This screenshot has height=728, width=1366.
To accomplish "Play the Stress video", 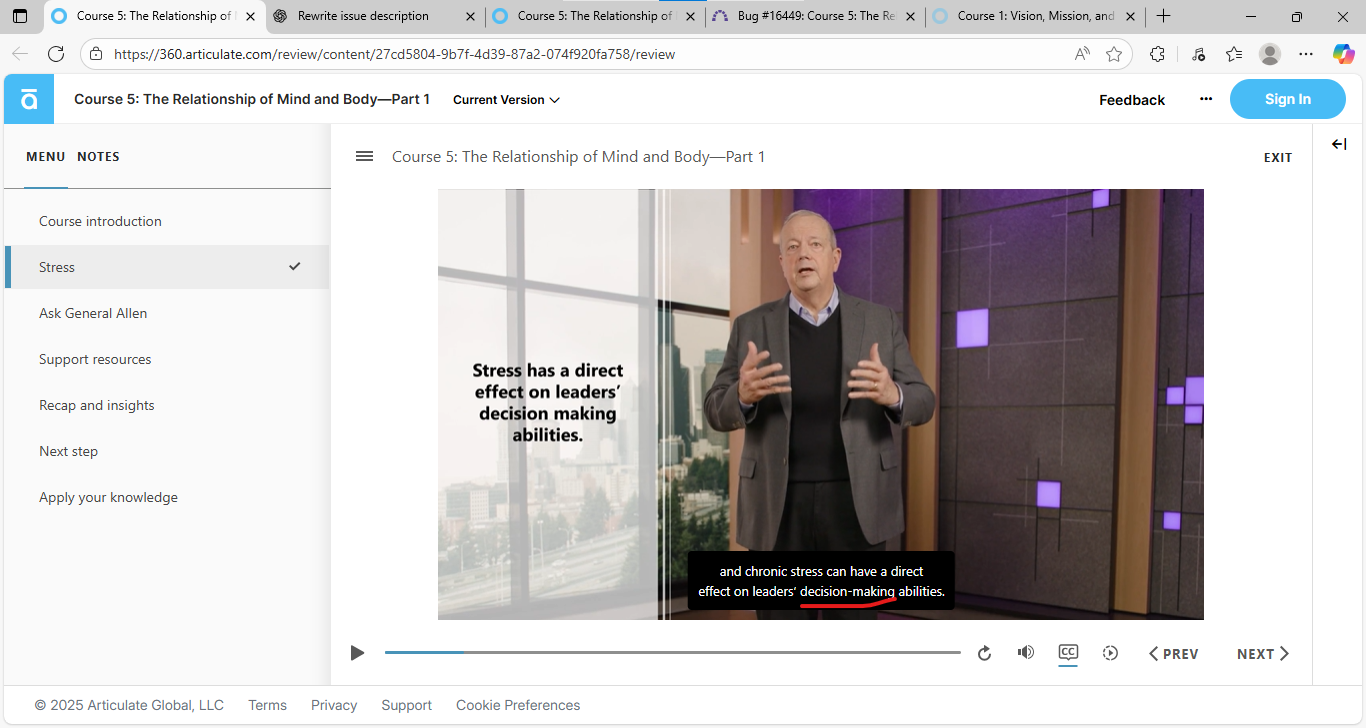I will point(357,653).
